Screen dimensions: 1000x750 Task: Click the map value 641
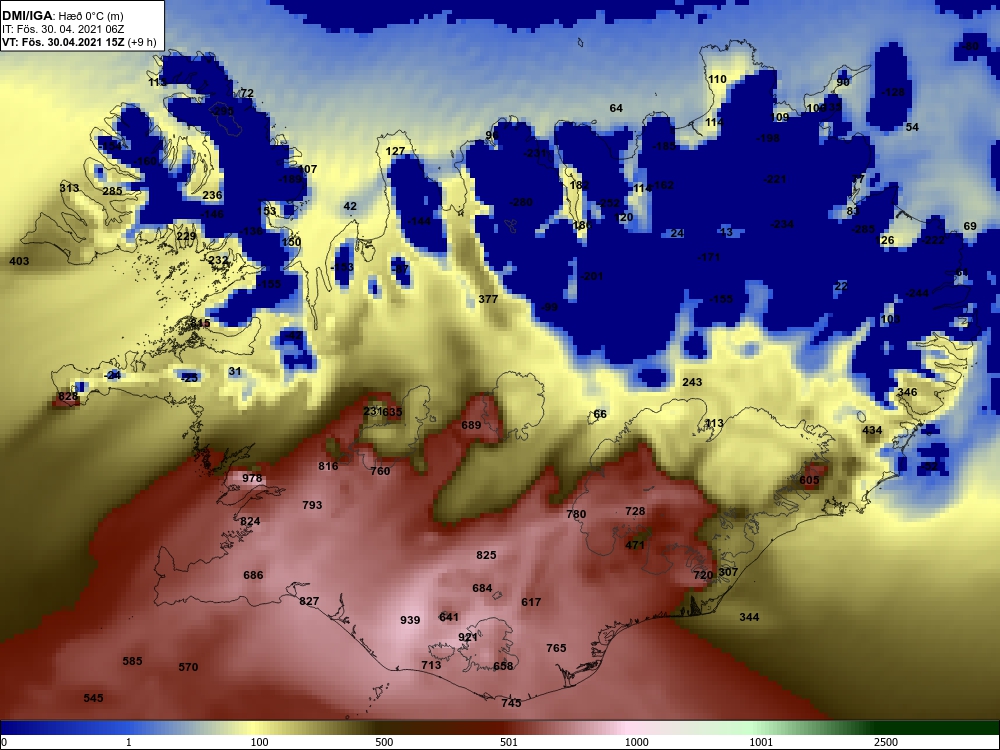[x=449, y=617]
